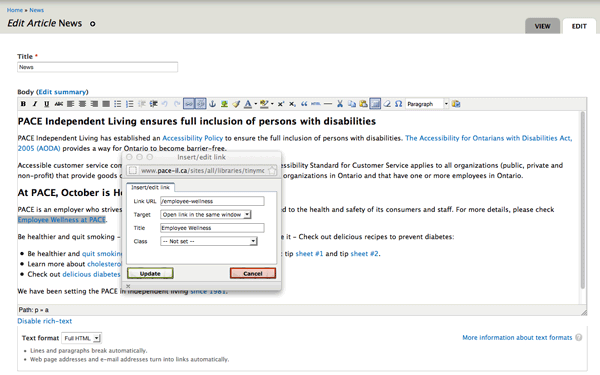Open the Target dropdown in the link dialog

coord(205,214)
